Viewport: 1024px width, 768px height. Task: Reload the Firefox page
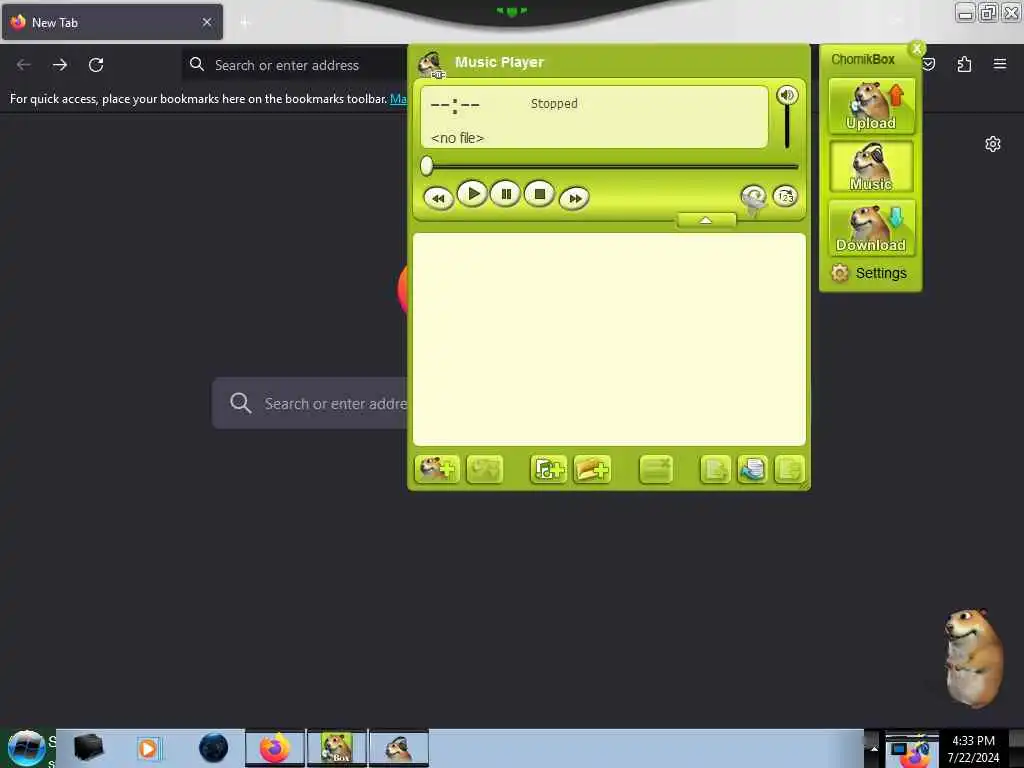(x=96, y=65)
